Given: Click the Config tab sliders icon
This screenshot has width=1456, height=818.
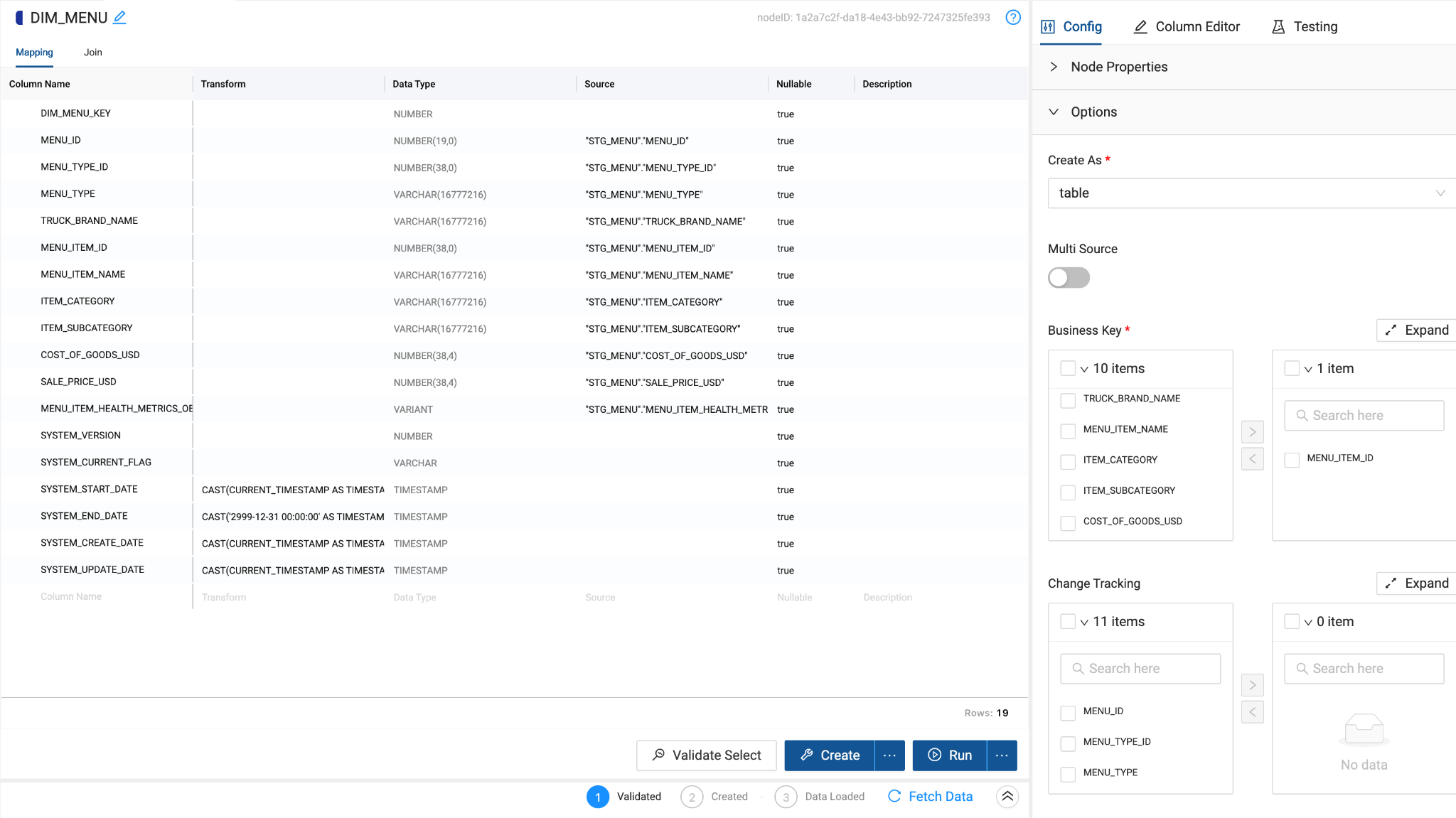Looking at the screenshot, I should [1048, 27].
